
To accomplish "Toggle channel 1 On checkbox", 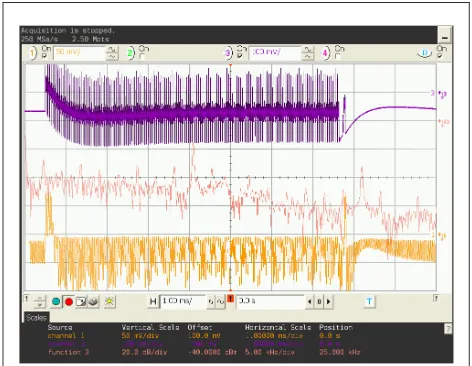I will click(44, 57).
